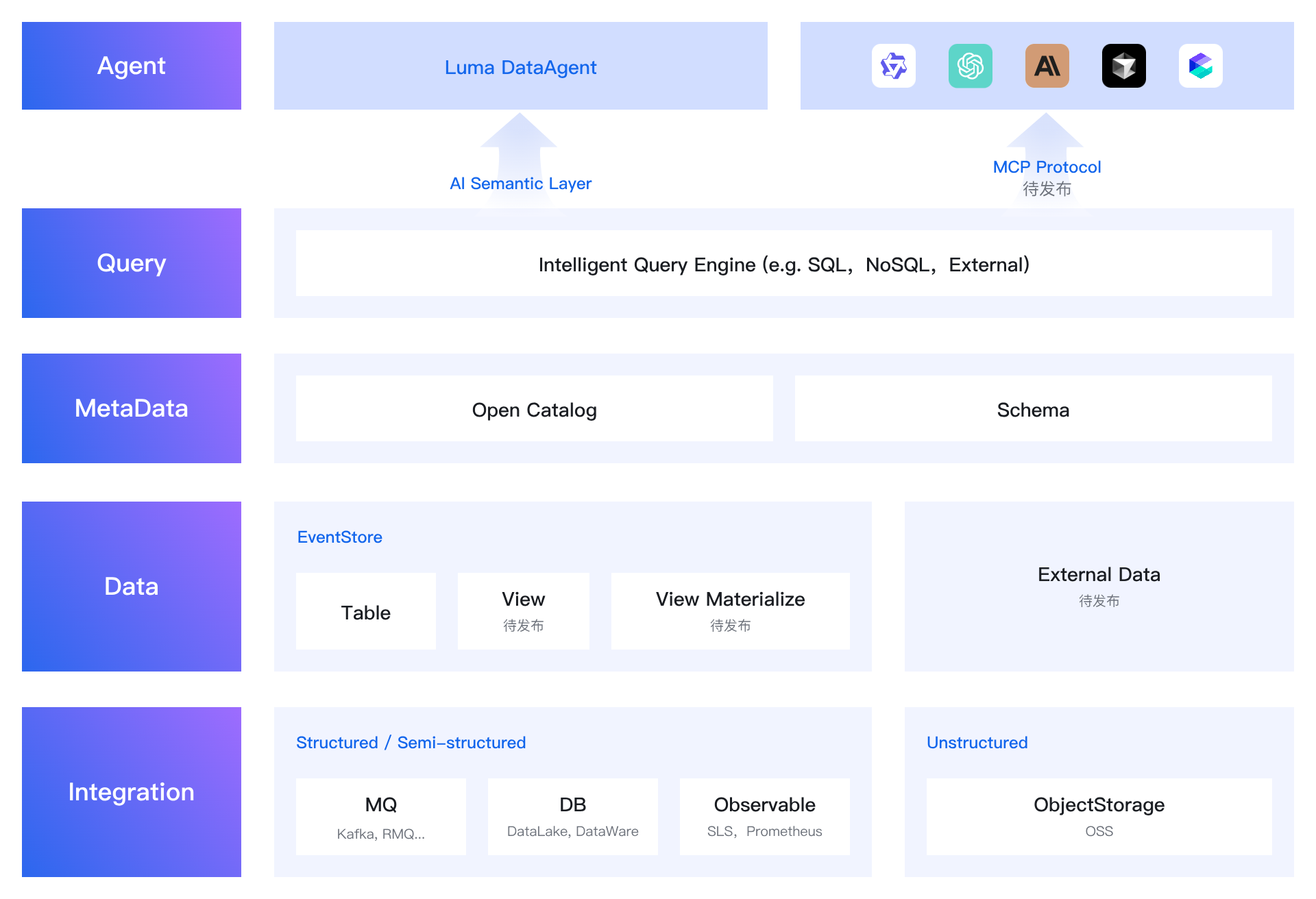The width and height of the screenshot is (1316, 899).
Task: Click the Query layer label
Action: point(132,263)
